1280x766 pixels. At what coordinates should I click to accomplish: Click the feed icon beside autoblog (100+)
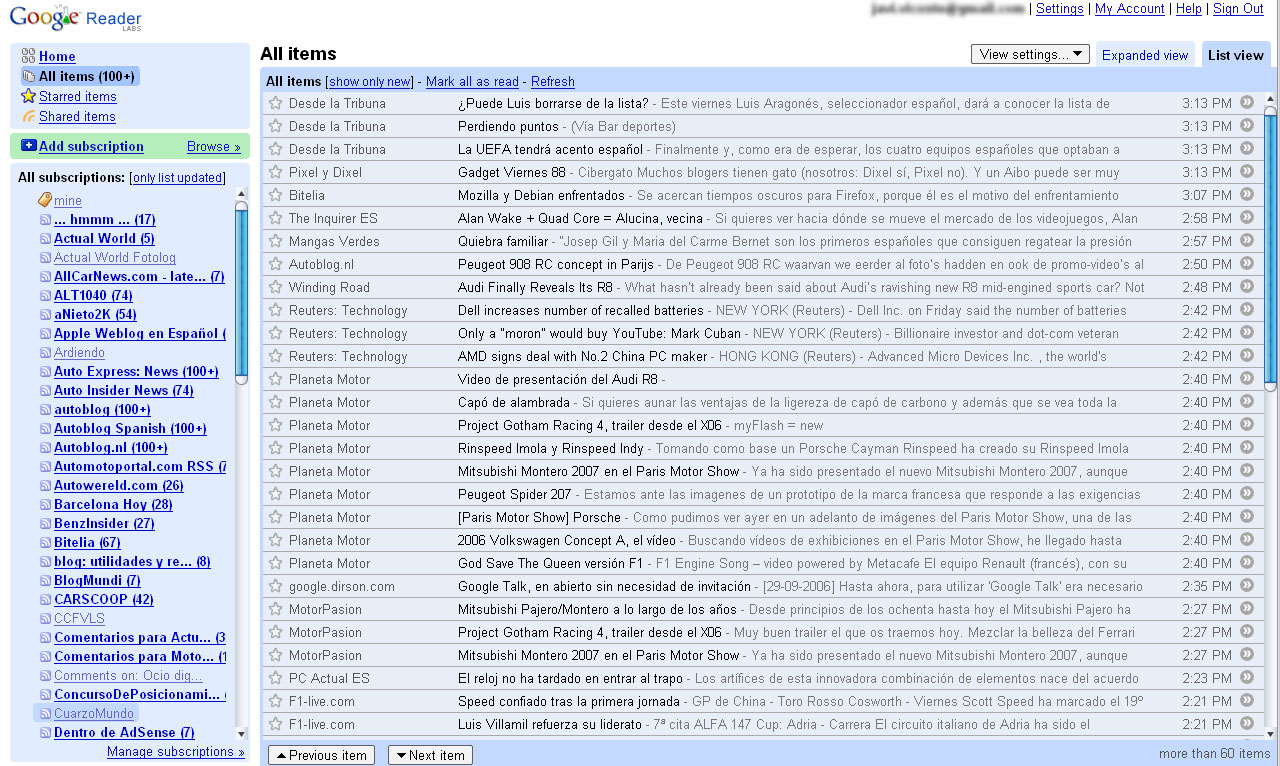45,409
